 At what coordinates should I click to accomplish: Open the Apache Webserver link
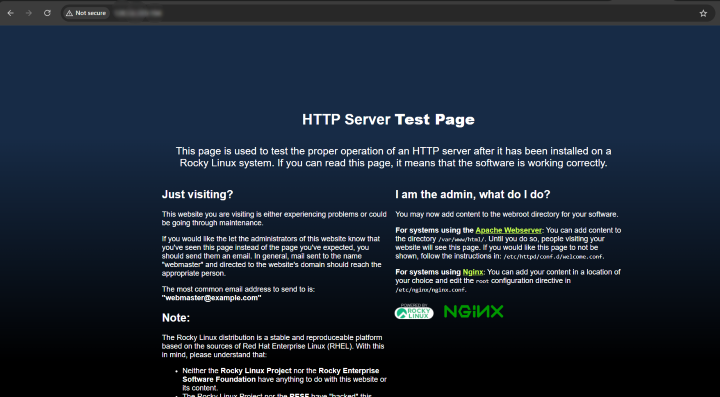pyautogui.click(x=508, y=230)
